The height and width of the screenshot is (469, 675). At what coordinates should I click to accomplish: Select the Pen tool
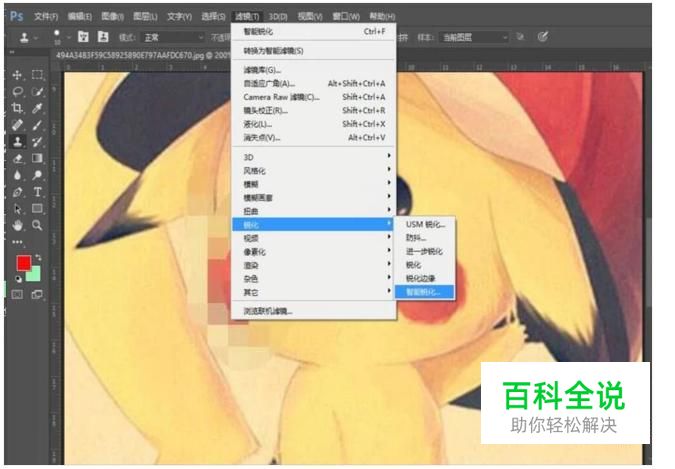tap(17, 192)
